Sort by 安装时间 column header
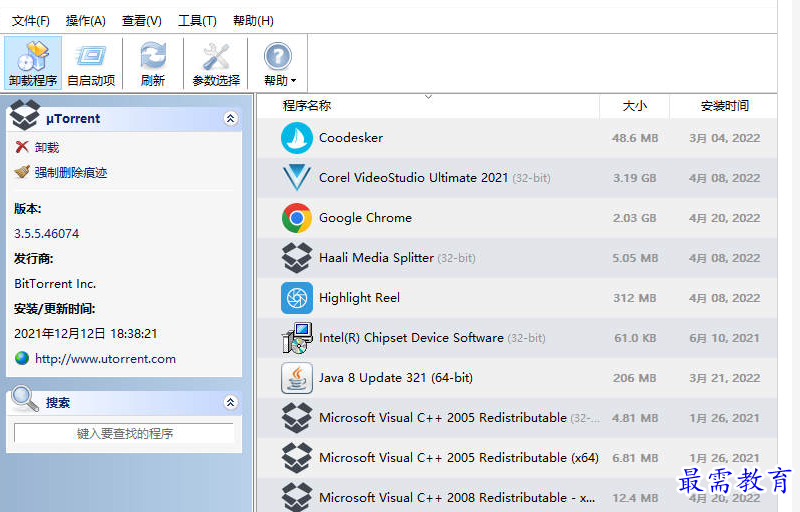 point(724,106)
